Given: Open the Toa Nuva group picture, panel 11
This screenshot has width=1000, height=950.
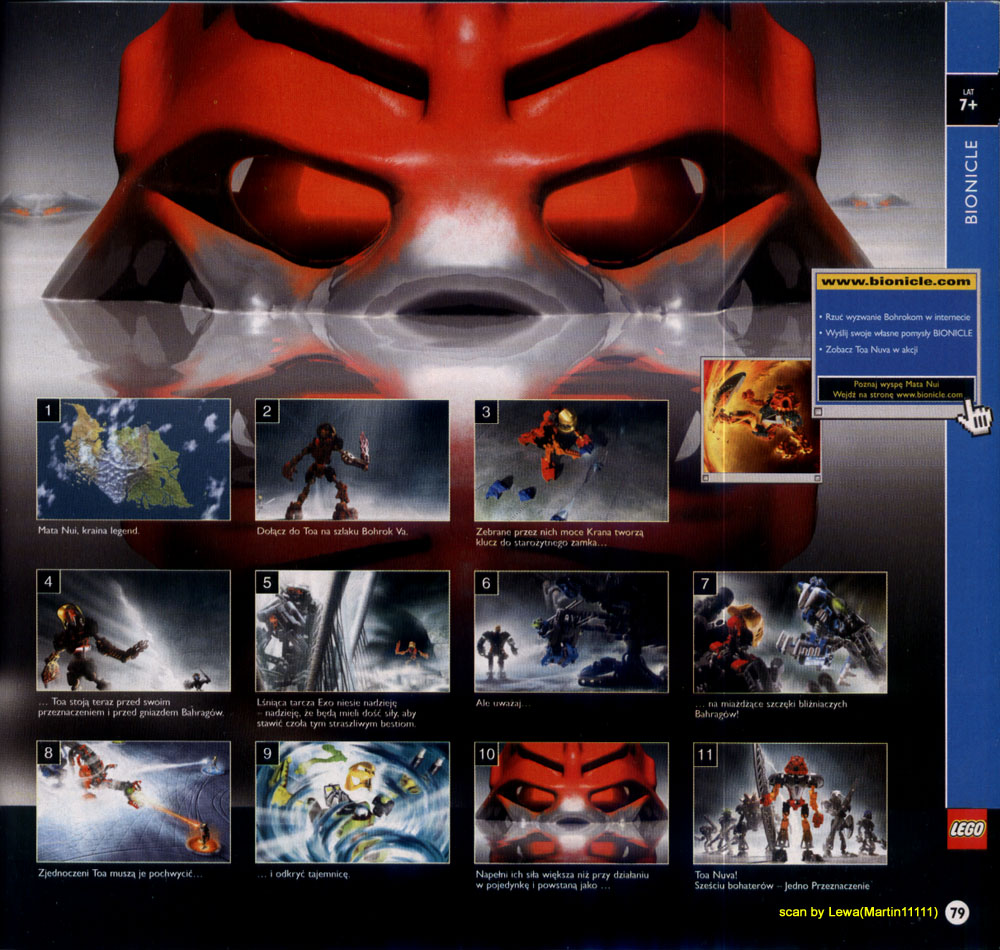Looking at the screenshot, I should coord(790,803).
